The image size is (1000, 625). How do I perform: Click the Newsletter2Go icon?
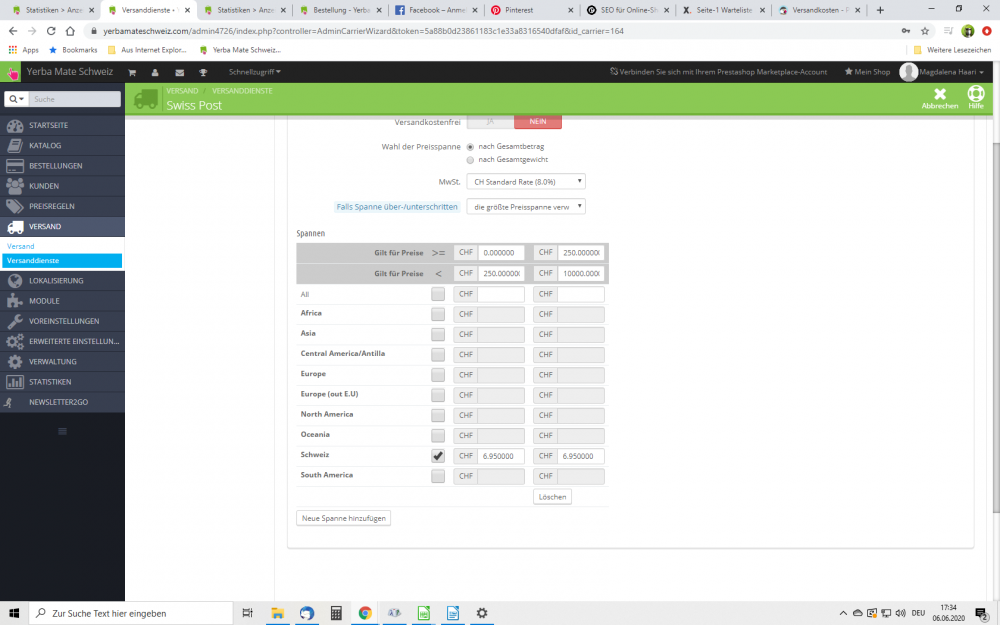8,402
